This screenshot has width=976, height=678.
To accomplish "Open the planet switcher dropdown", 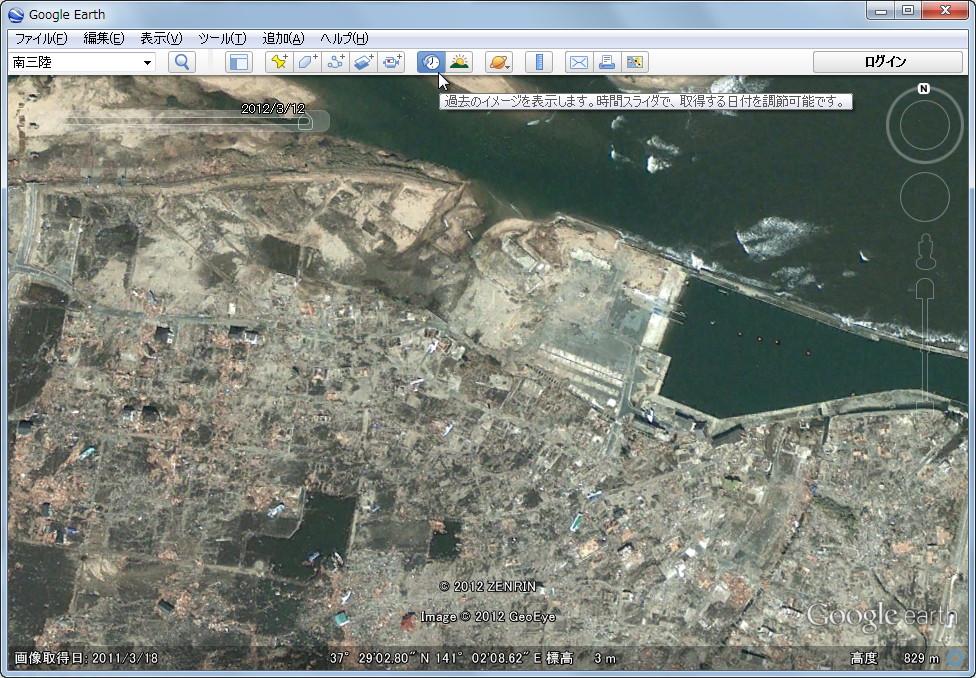I will (x=499, y=62).
